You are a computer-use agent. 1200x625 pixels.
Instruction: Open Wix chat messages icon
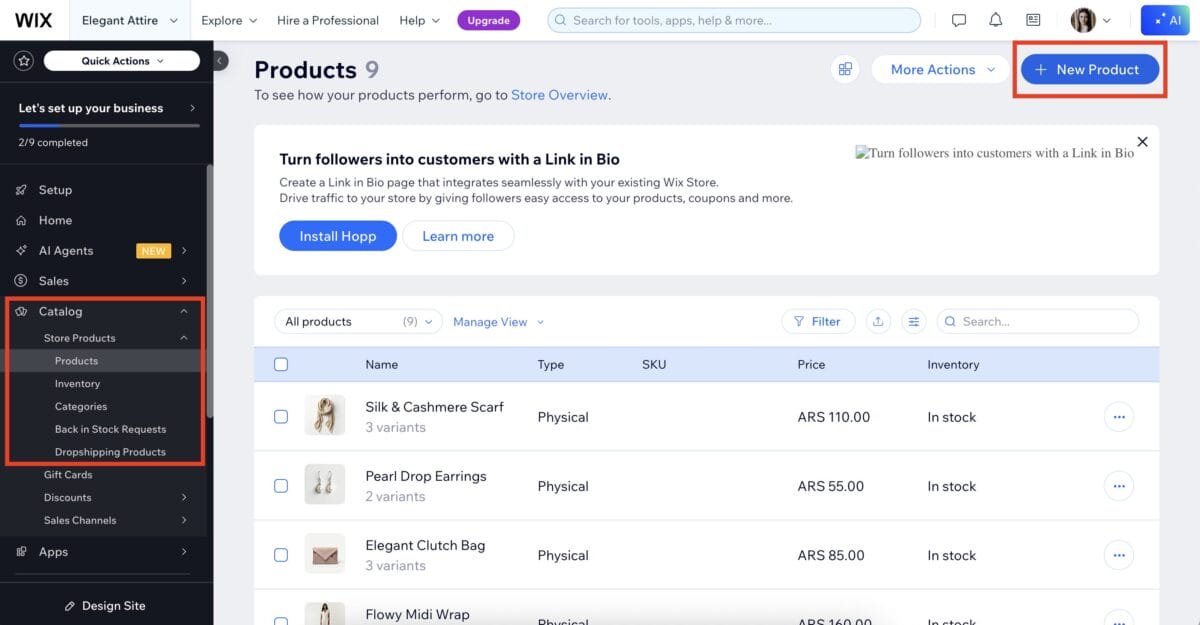coord(958,19)
